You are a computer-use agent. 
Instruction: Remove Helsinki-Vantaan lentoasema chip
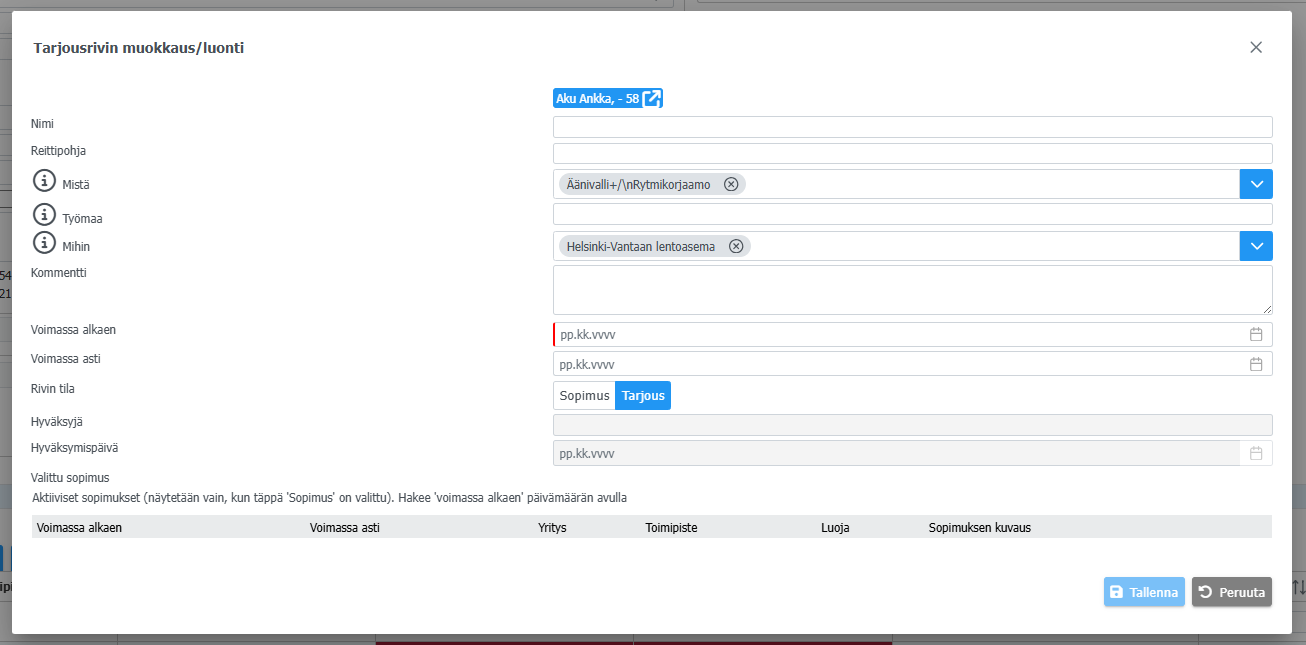coord(736,246)
